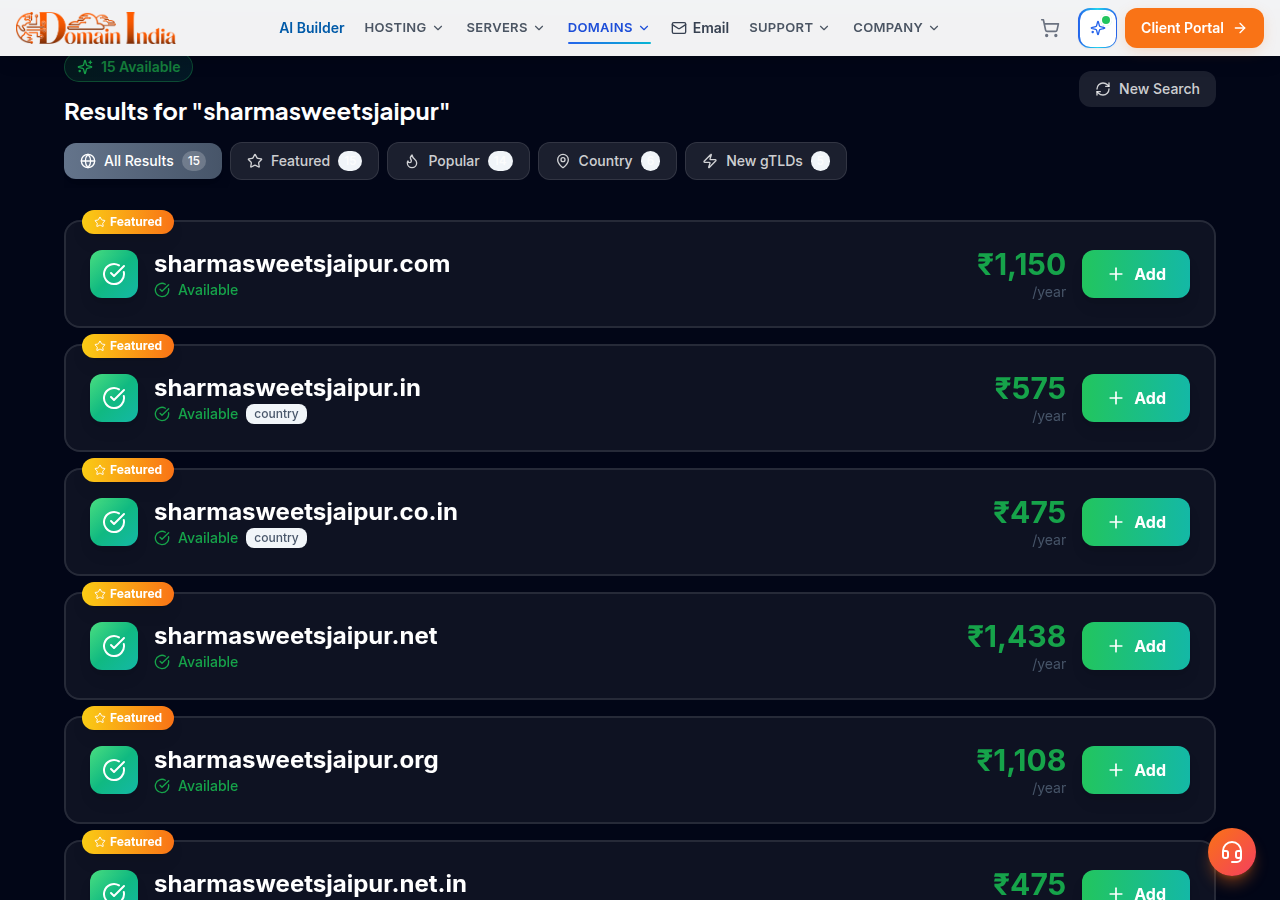Click the New Search button

coord(1147,89)
